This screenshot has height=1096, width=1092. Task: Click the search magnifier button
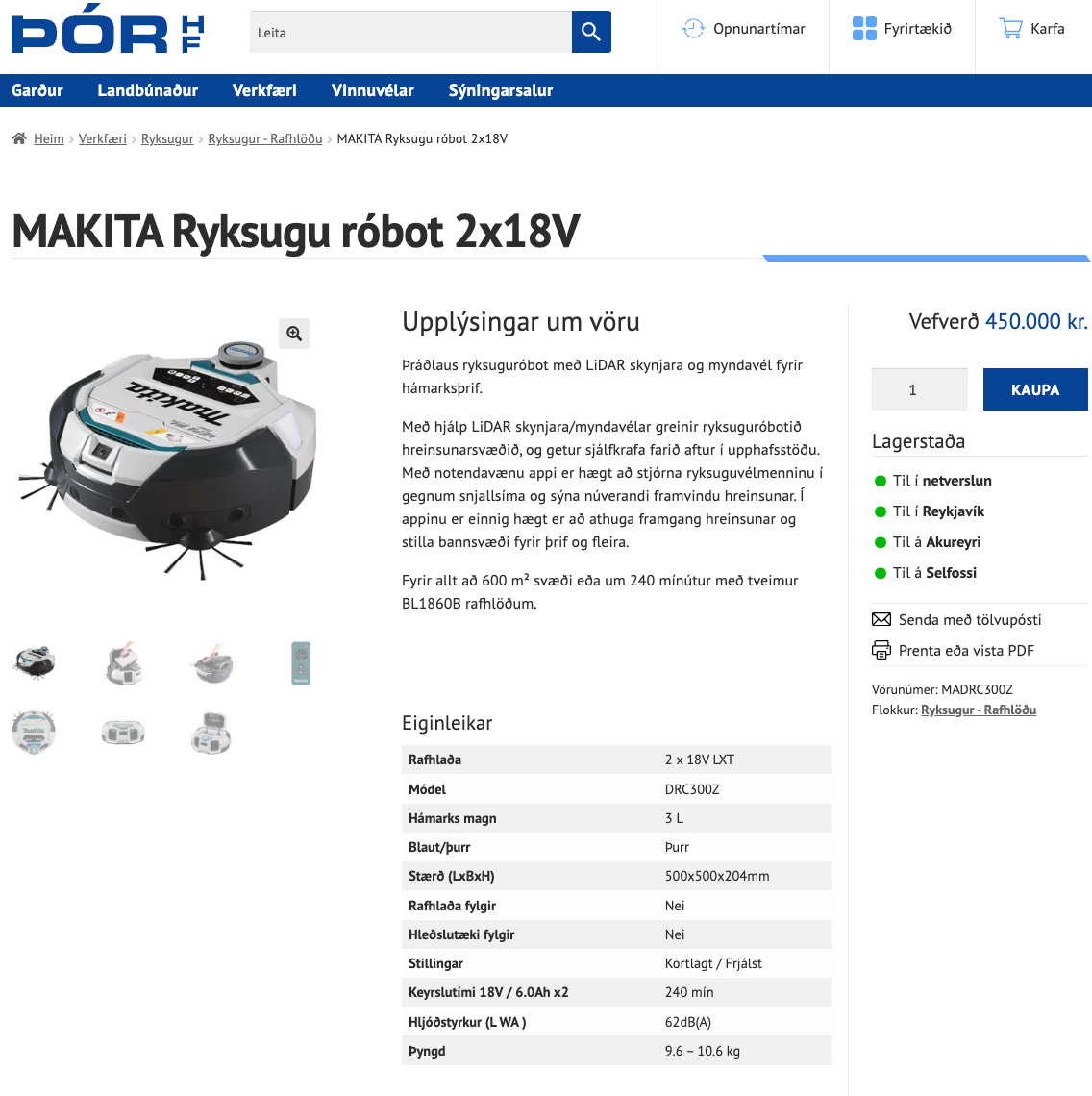(591, 32)
